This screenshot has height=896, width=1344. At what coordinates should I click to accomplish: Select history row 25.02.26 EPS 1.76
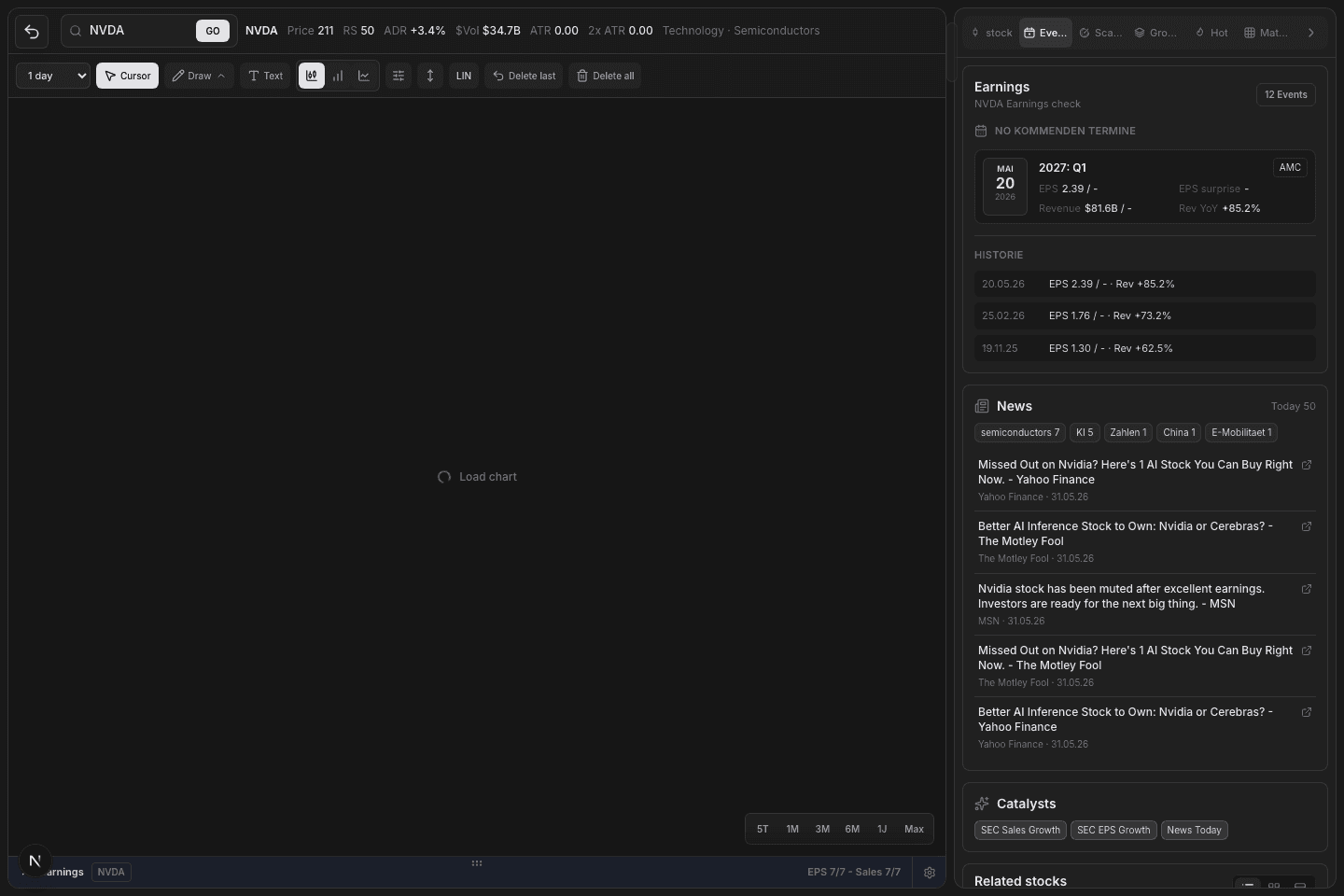1145,315
